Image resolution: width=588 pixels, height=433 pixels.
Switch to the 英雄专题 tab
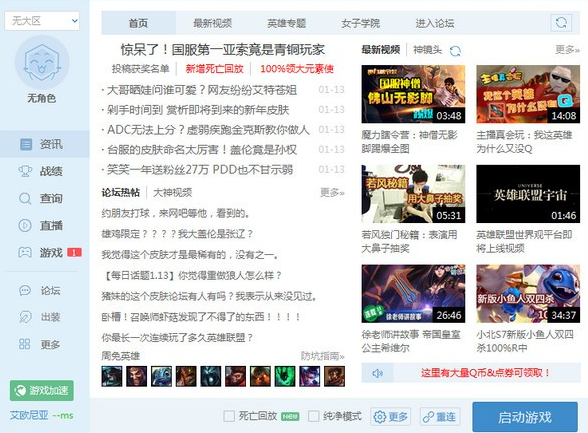286,23
